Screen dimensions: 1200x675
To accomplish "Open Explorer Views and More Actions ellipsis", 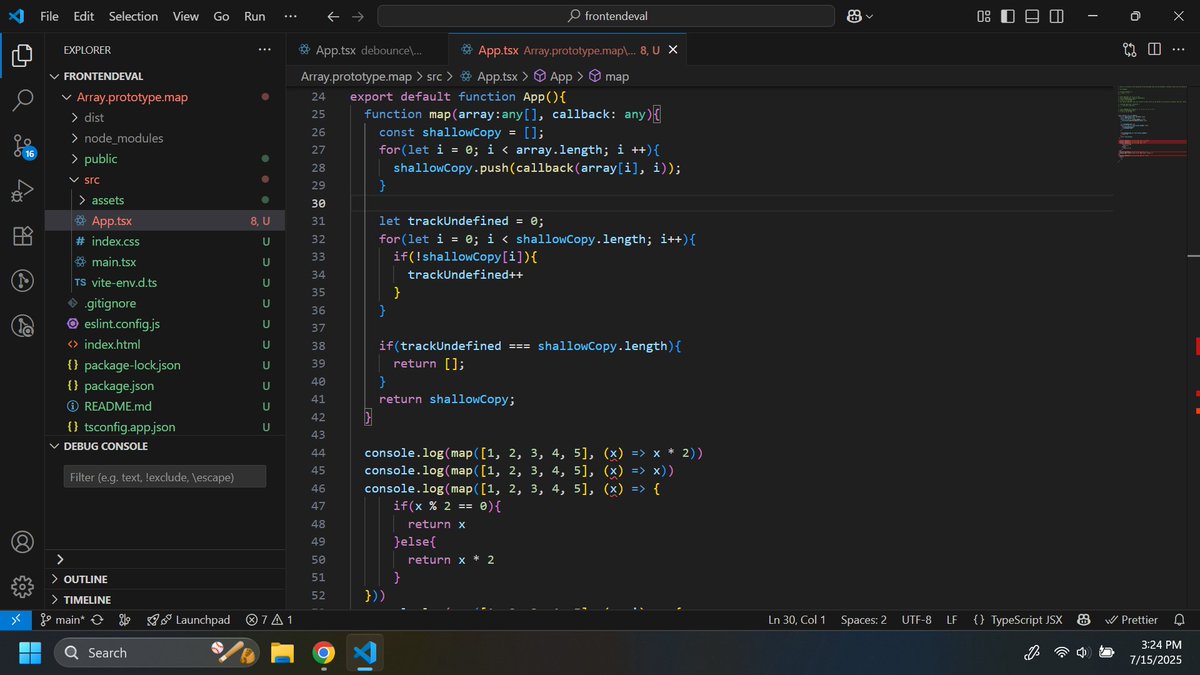I will tap(264, 49).
